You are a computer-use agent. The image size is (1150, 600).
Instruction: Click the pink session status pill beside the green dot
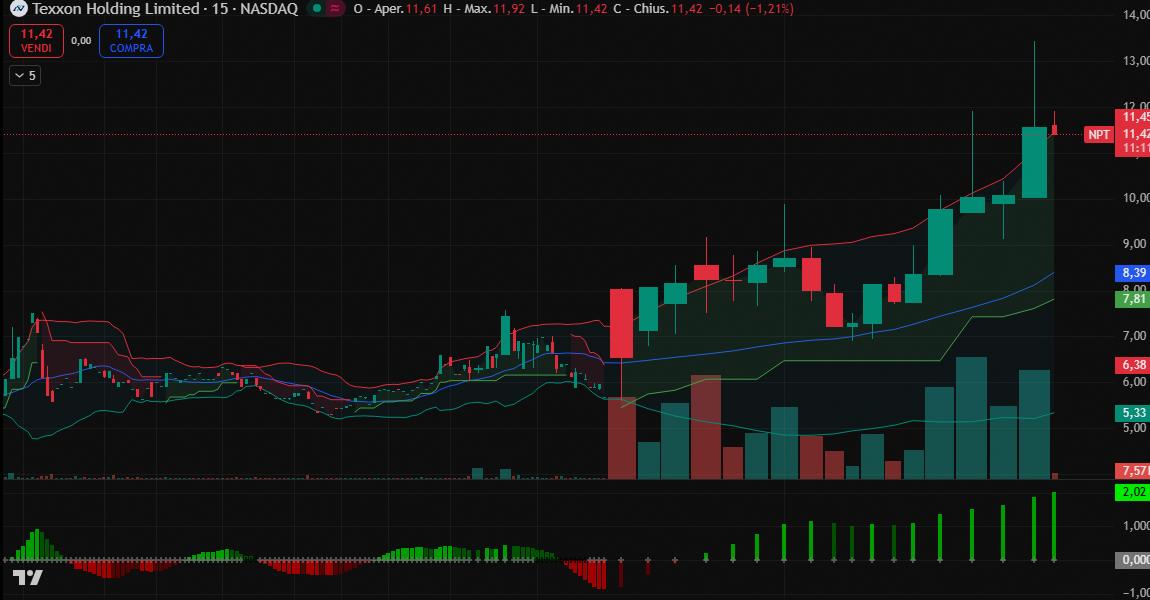coord(336,9)
